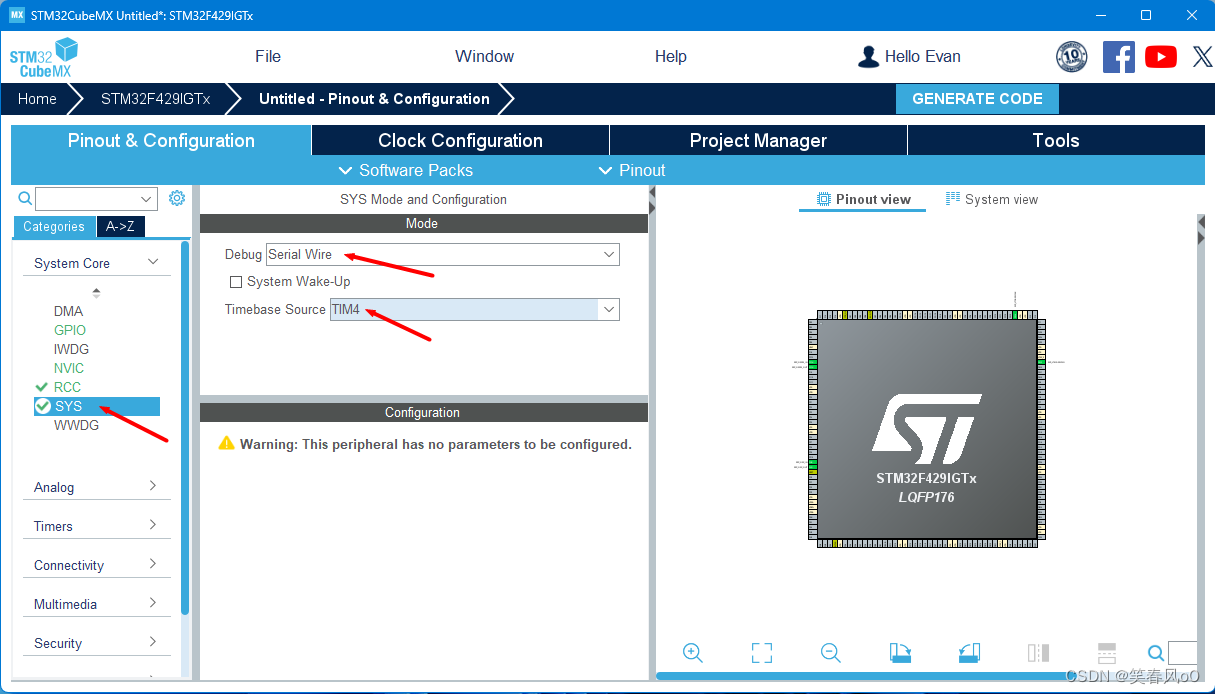Zoom out of the pinout chip view
Screen dimensions: 1215x694
coord(830,653)
